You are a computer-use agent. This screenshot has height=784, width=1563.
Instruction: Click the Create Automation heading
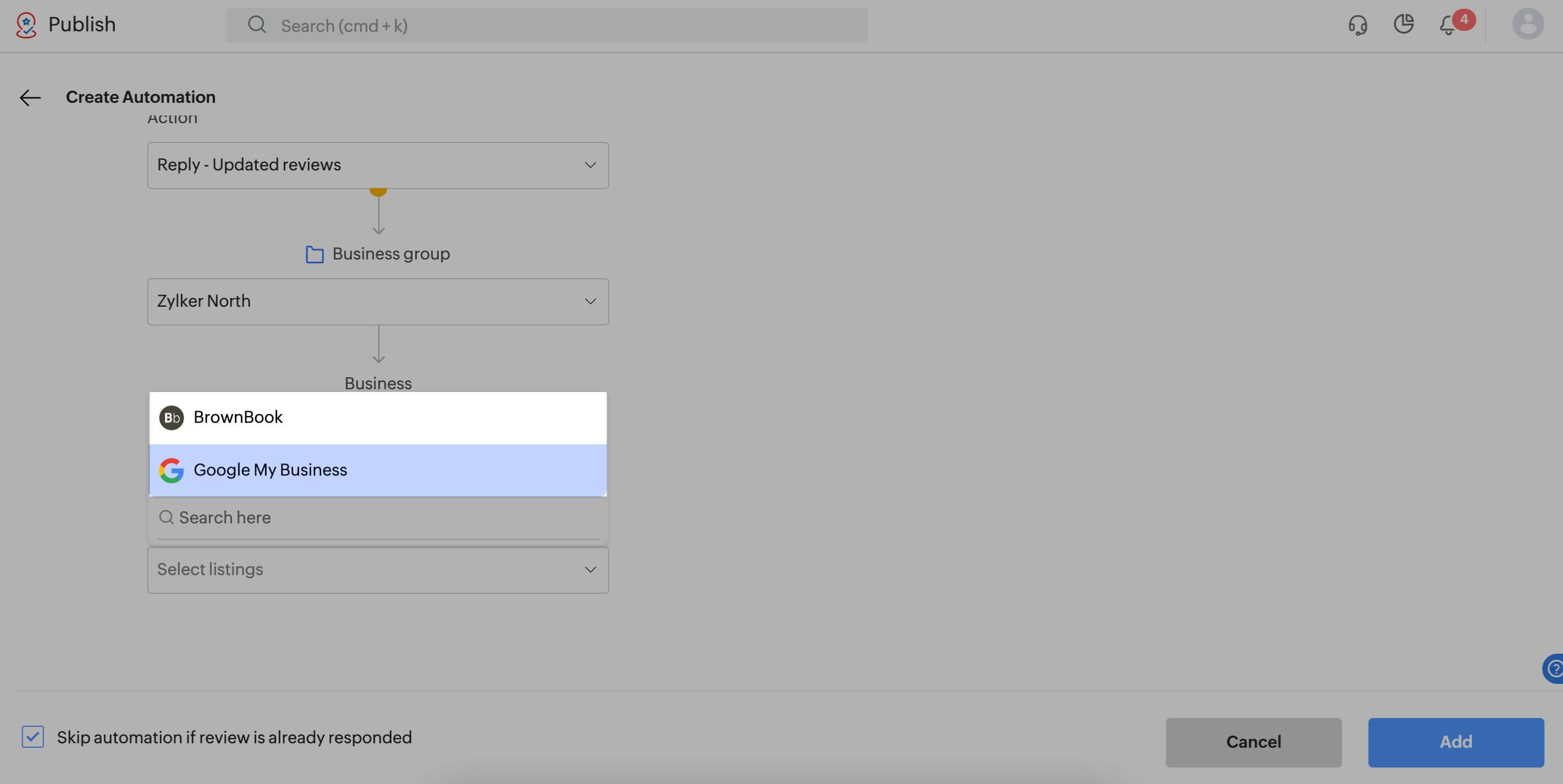click(141, 97)
